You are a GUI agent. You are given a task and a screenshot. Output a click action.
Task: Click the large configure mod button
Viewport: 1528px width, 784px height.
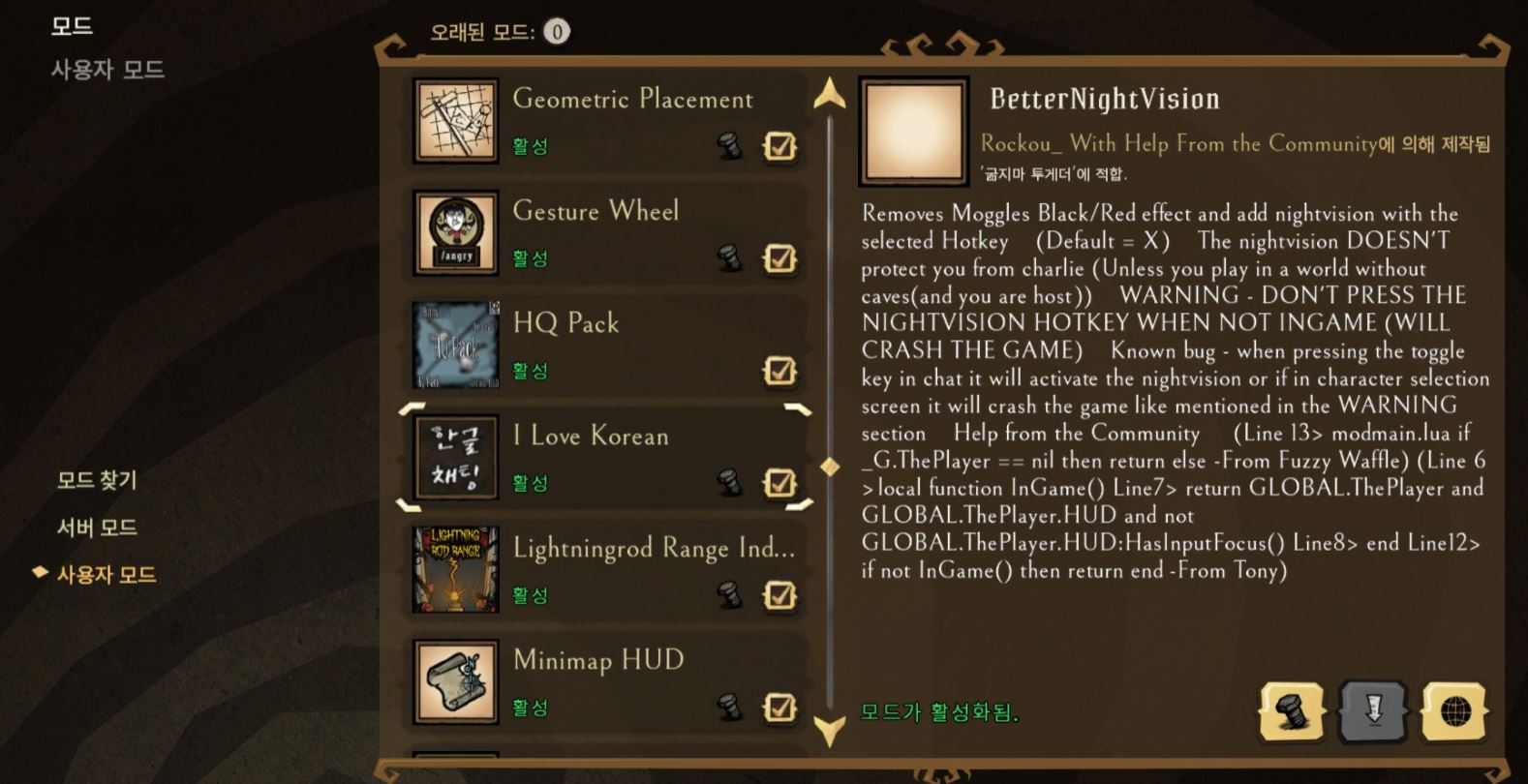click(x=1292, y=711)
